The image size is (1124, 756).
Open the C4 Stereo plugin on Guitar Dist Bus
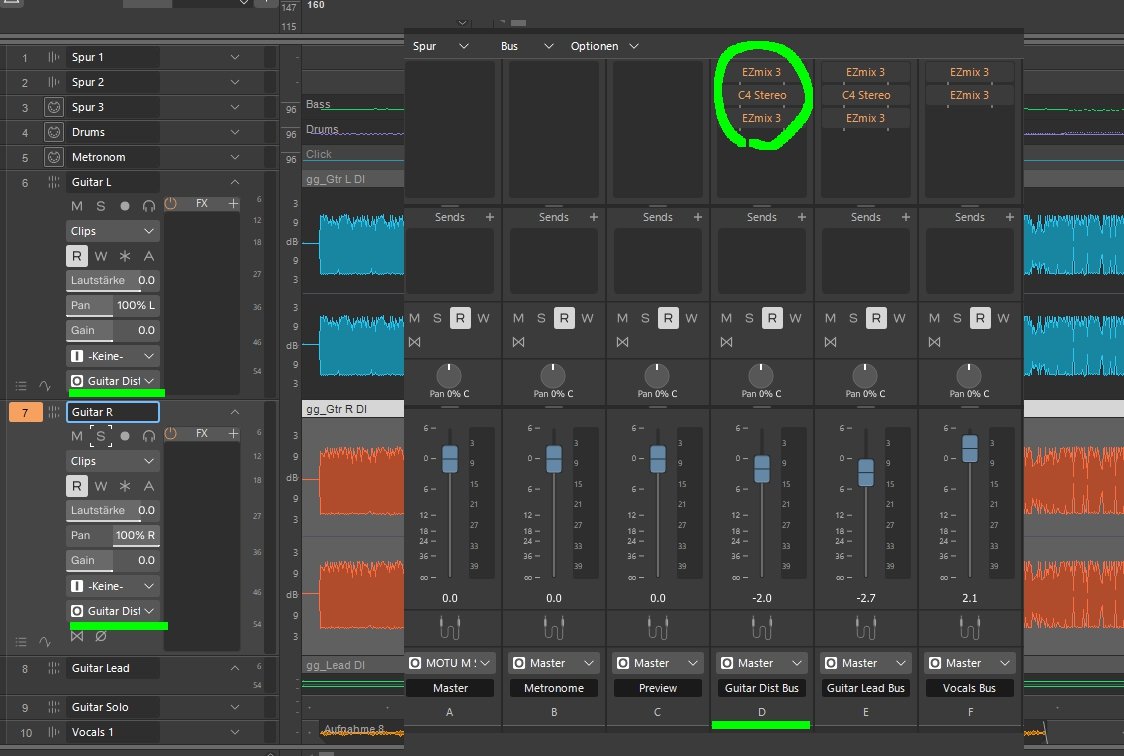click(762, 95)
